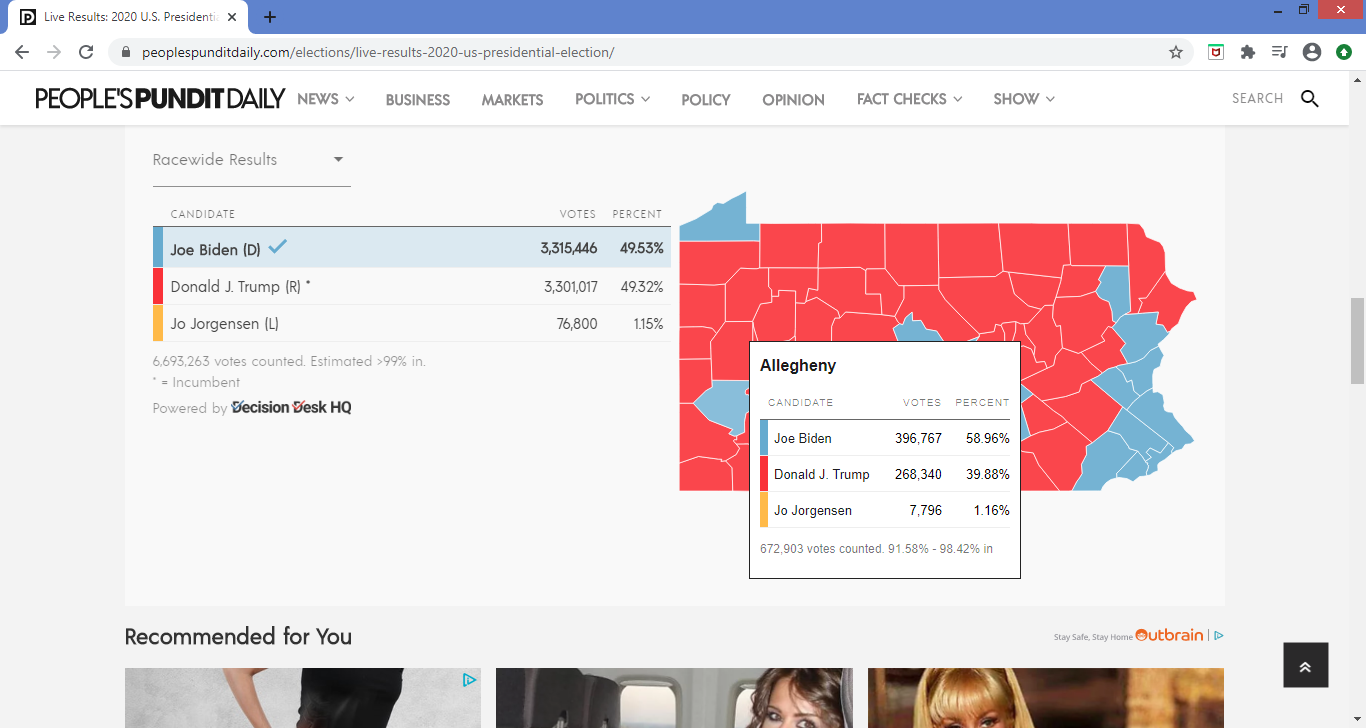Click the 6,693,263 votes counted text
Image resolution: width=1366 pixels, height=728 pixels.
click(289, 361)
